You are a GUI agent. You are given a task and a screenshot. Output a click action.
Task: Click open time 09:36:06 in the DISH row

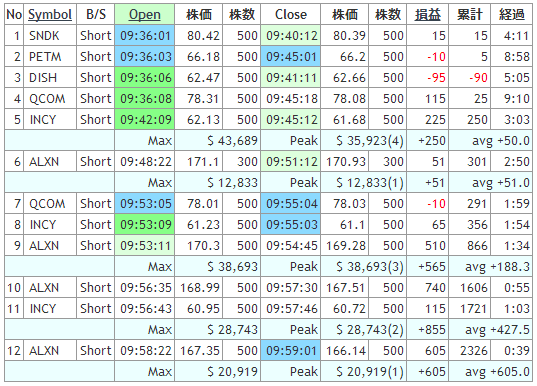(x=145, y=78)
